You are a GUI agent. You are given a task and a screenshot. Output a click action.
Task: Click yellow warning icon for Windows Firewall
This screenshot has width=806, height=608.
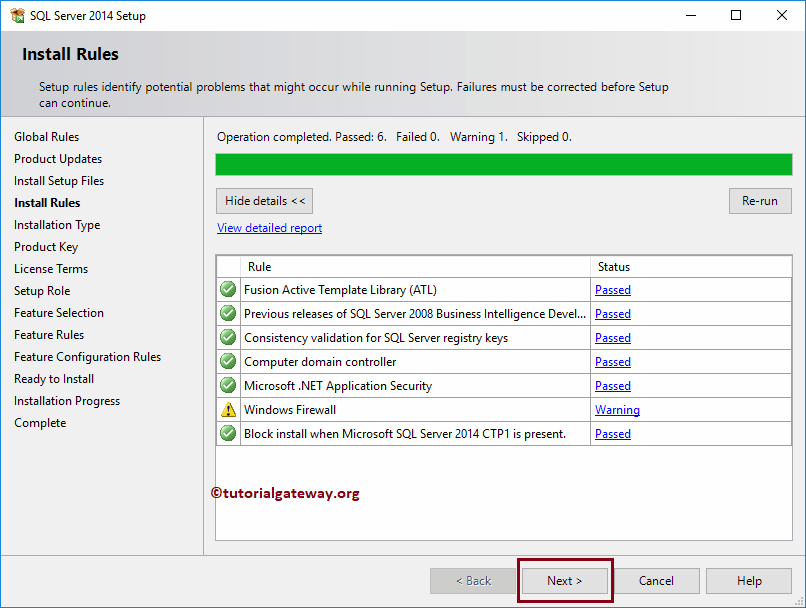[228, 410]
